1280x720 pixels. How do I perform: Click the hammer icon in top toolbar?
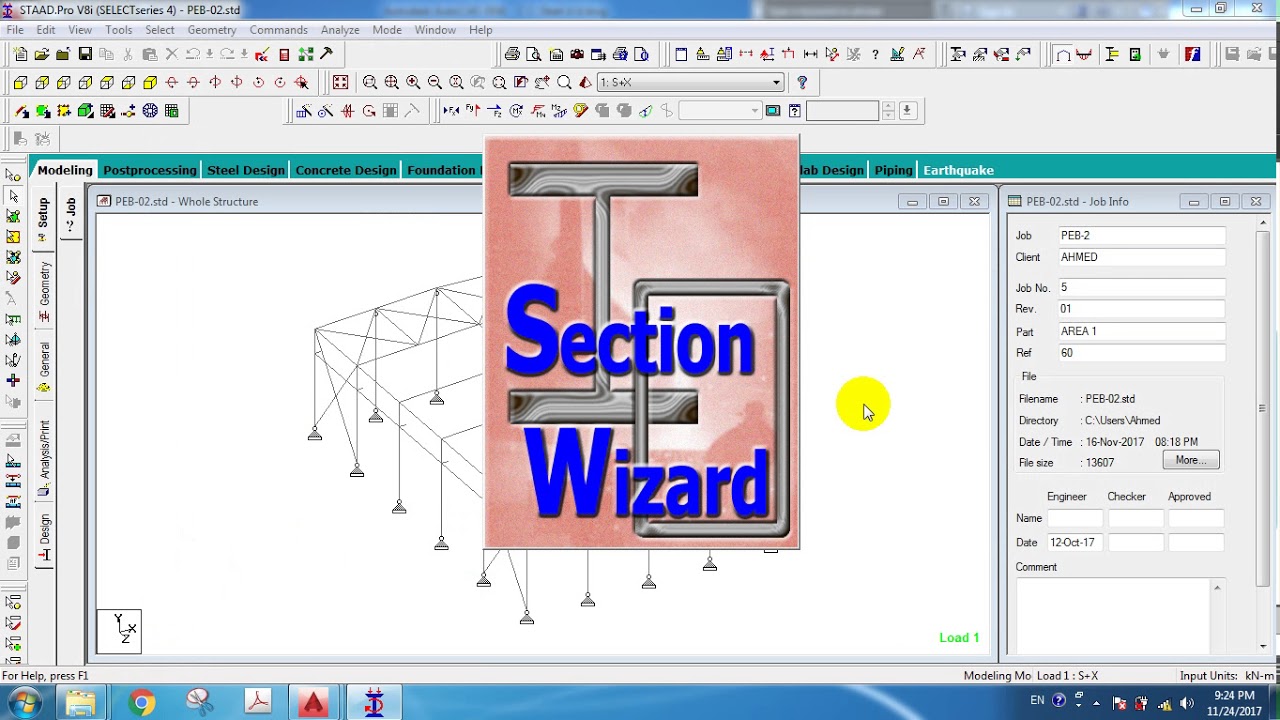tap(327, 54)
